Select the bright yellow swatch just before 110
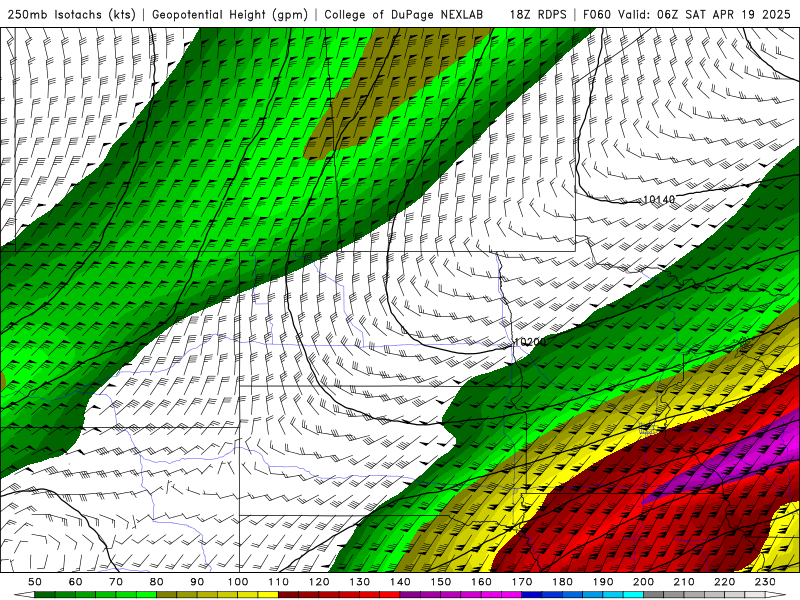The height and width of the screenshot is (600, 800). [x=268, y=595]
